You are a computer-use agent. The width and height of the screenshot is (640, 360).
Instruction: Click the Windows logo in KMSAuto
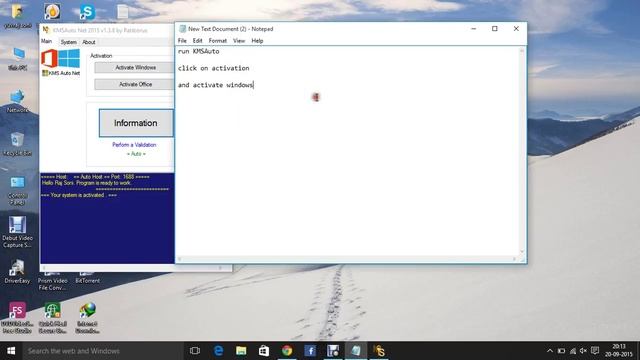(x=69, y=58)
